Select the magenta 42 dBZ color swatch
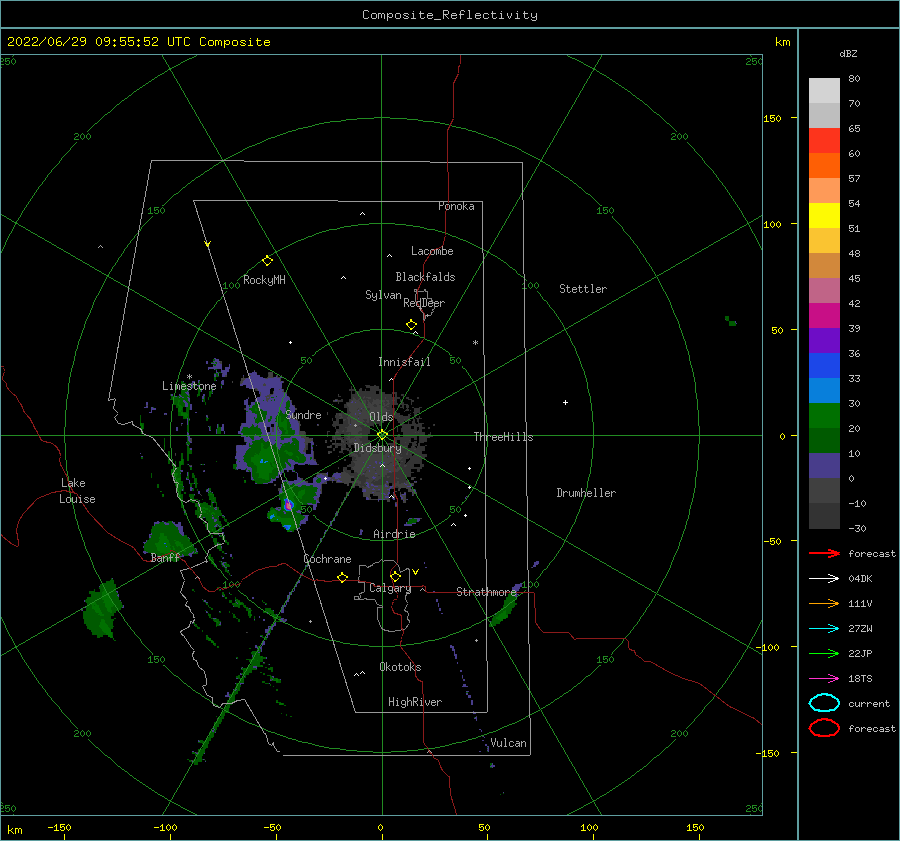The height and width of the screenshot is (841, 900). [824, 315]
